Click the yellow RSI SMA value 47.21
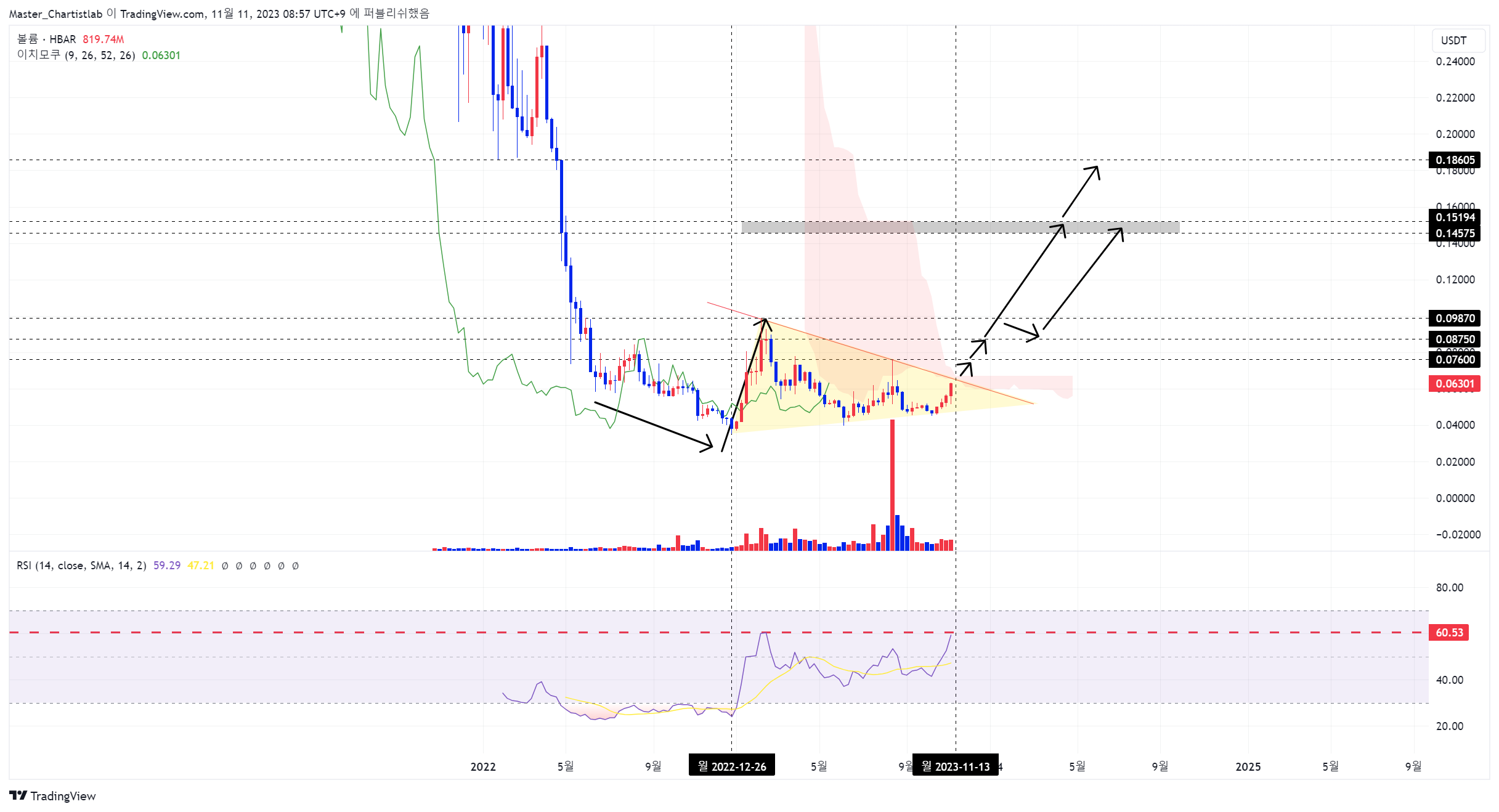The width and height of the screenshot is (1499, 812). tap(201, 565)
